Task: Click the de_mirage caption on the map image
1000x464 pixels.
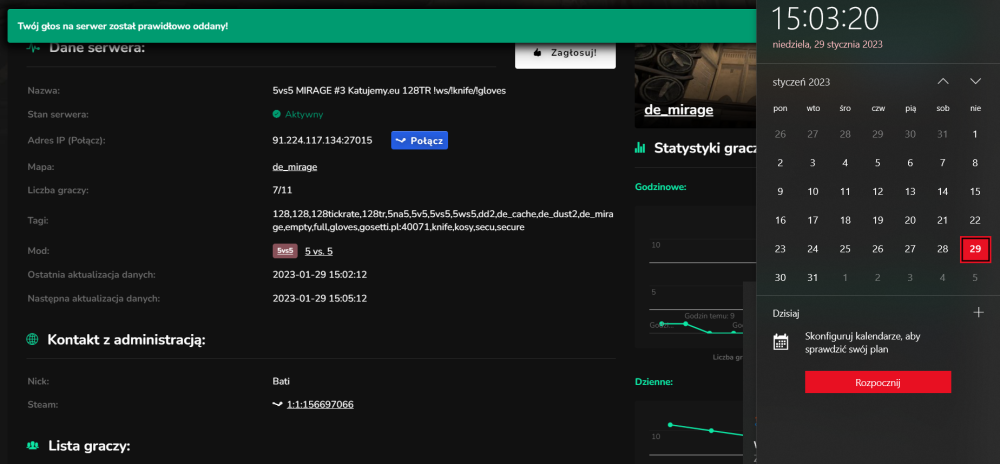Action: tap(679, 110)
